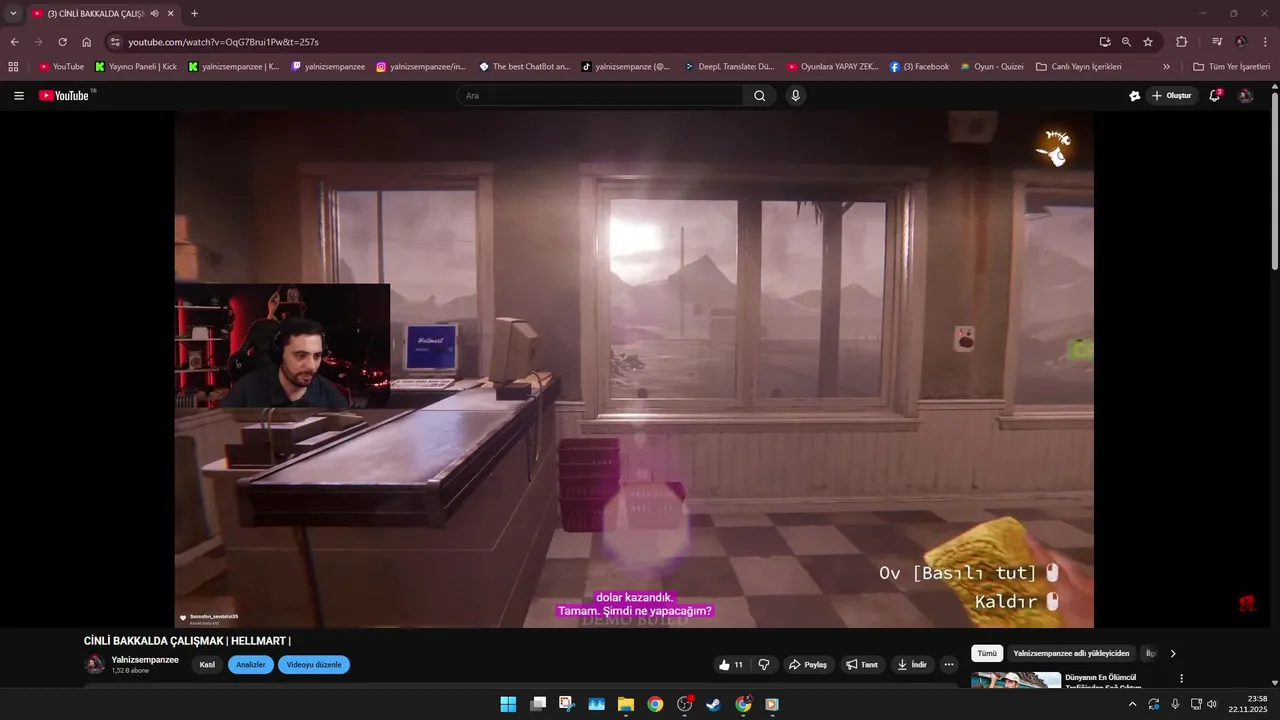Open the 'Oyun - Quizei' bookmark
Image resolution: width=1280 pixels, height=720 pixels.
point(991,67)
